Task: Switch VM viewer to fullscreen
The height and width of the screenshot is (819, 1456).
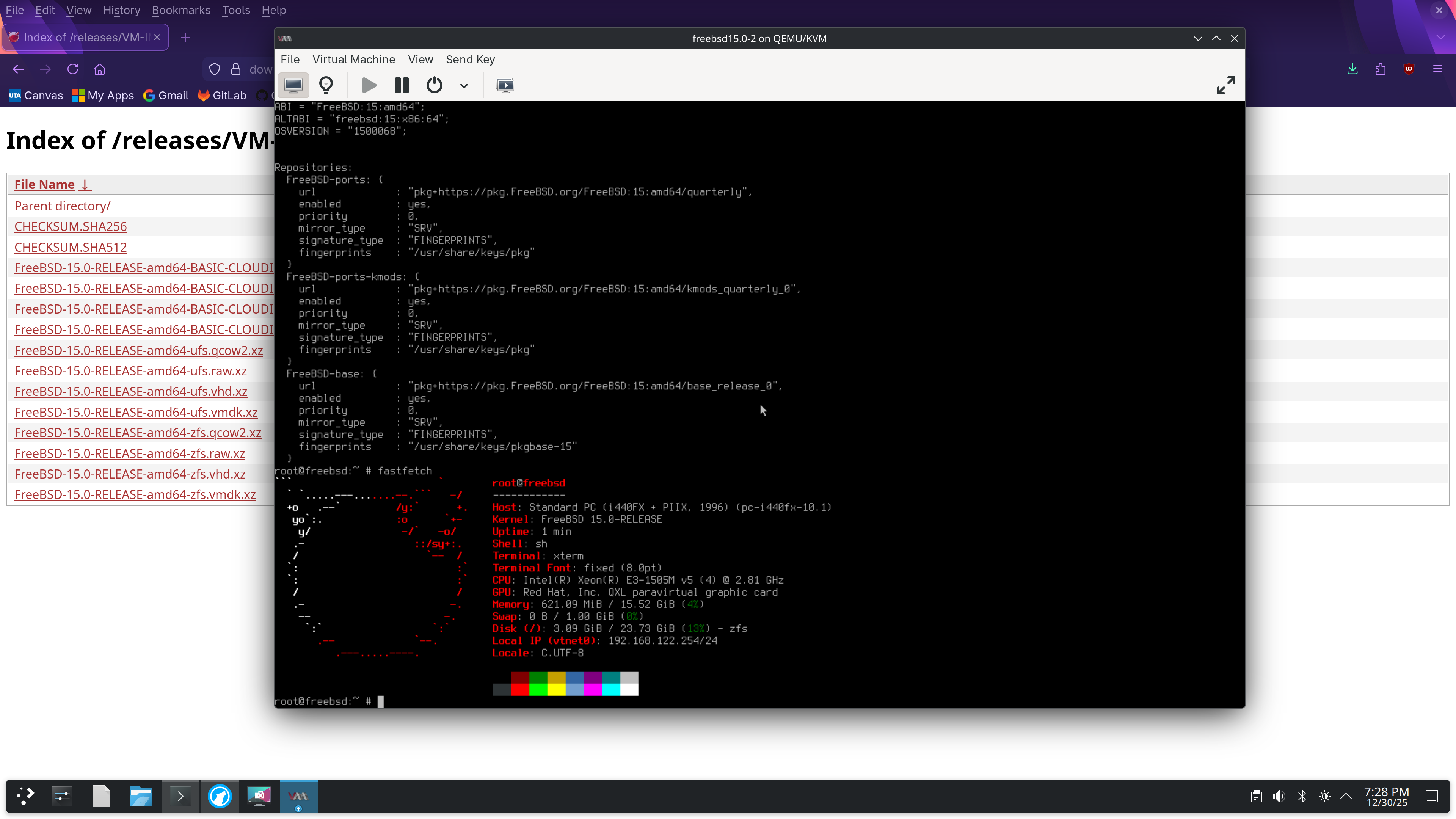Action: pos(1225,85)
